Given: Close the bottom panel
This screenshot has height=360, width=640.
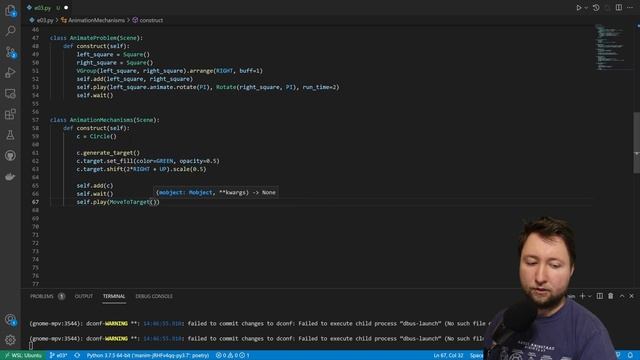Looking at the screenshot, I should (631, 296).
